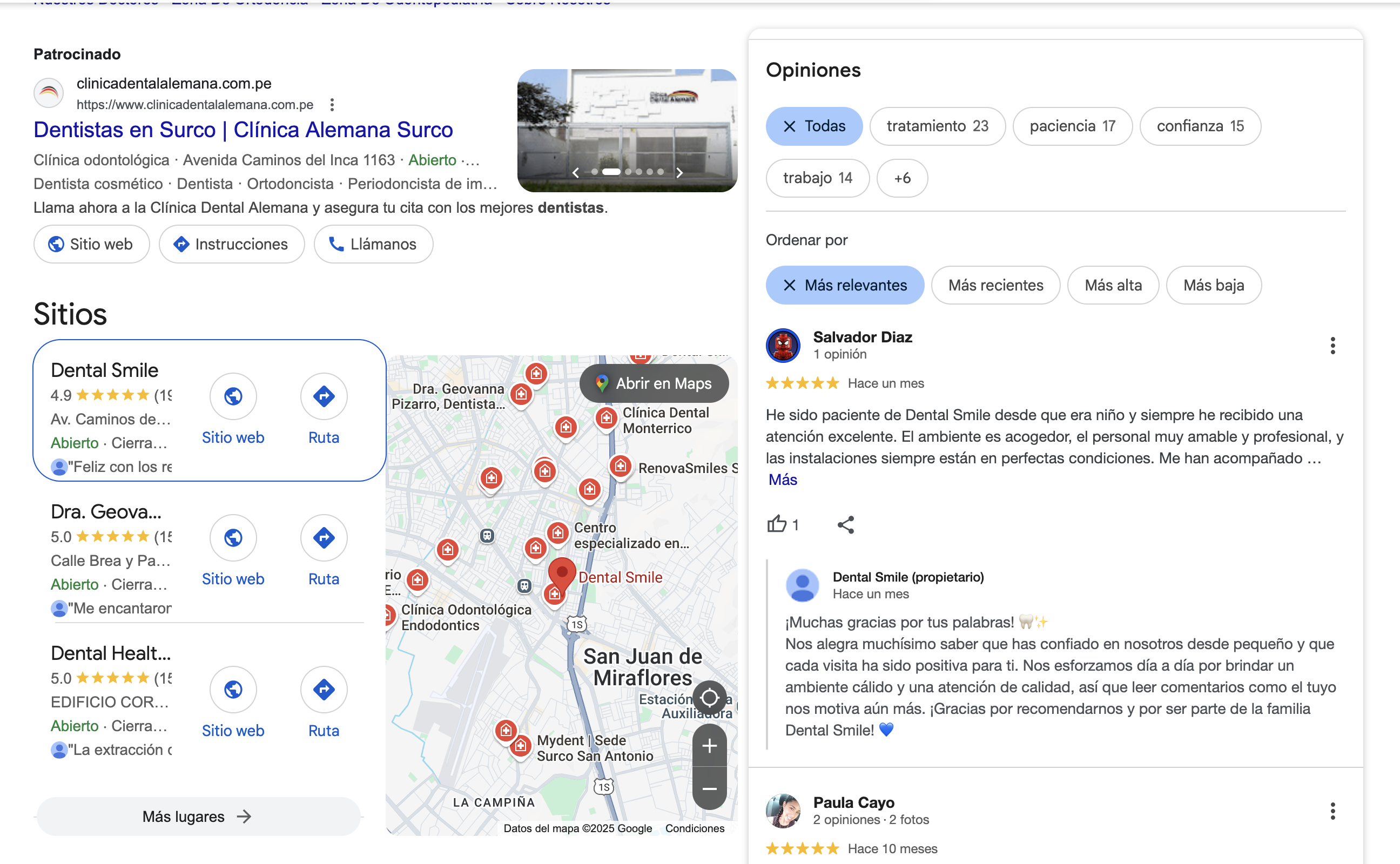Image resolution: width=1400 pixels, height=864 pixels.
Task: Expand Salvador Diaz review with Más
Action: [783, 480]
